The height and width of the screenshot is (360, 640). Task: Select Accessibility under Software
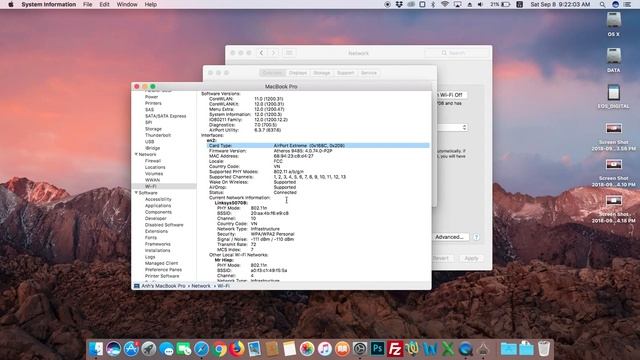click(158, 199)
